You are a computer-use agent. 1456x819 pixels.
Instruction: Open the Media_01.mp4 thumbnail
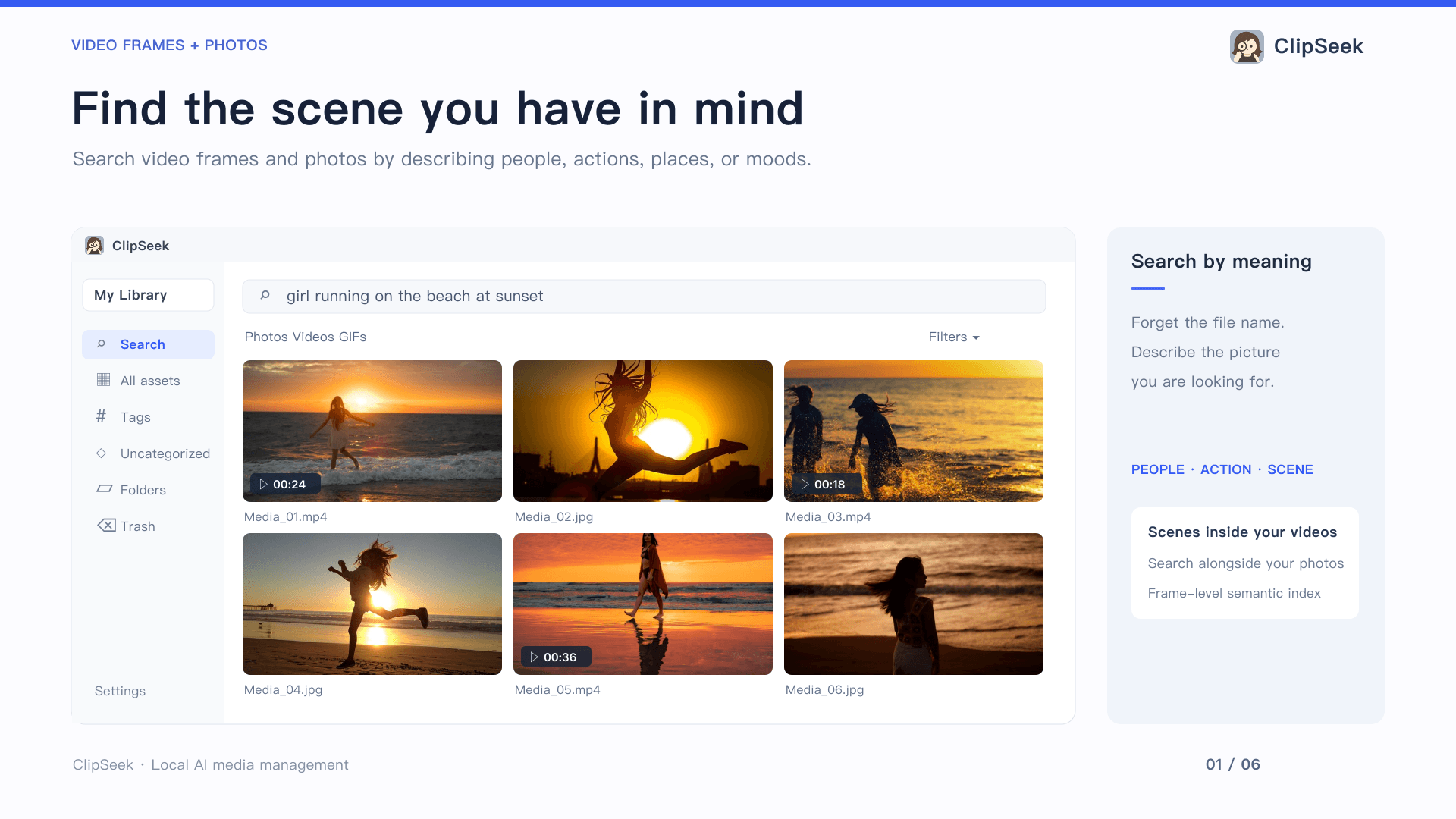(x=372, y=431)
